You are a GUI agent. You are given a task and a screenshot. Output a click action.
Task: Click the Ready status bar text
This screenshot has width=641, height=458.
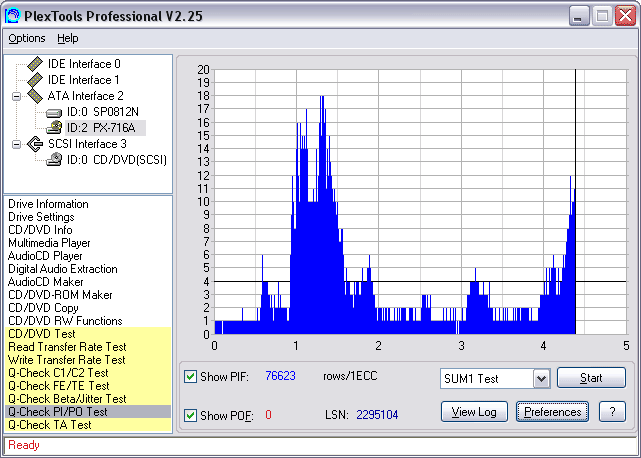[x=24, y=445]
